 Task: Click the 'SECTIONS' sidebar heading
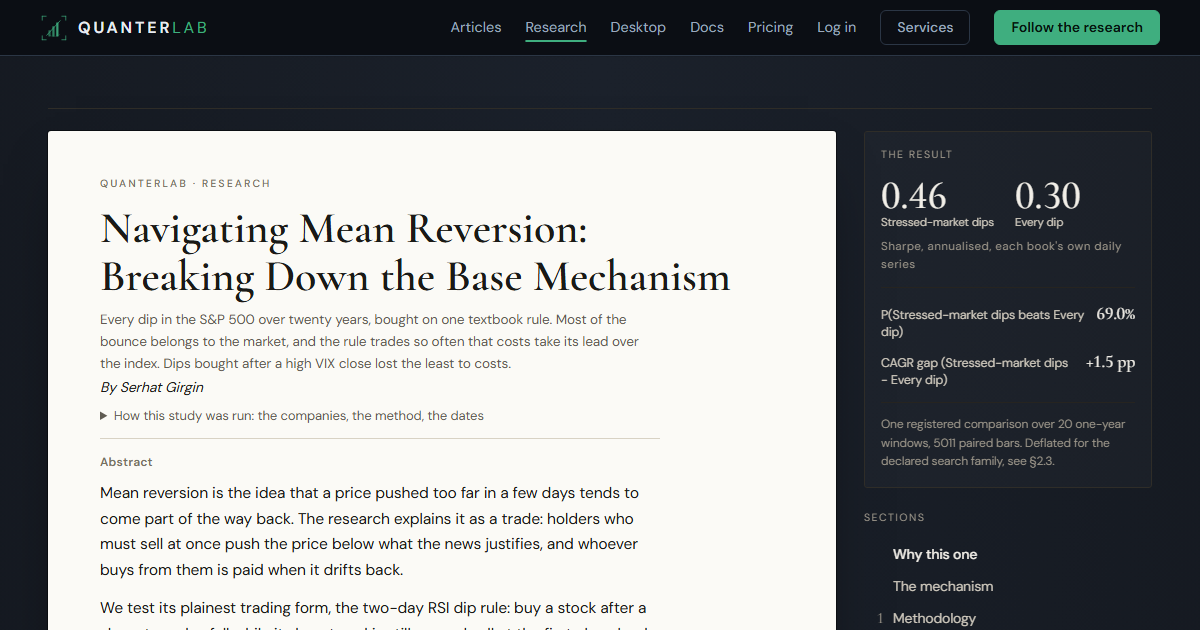coord(894,518)
